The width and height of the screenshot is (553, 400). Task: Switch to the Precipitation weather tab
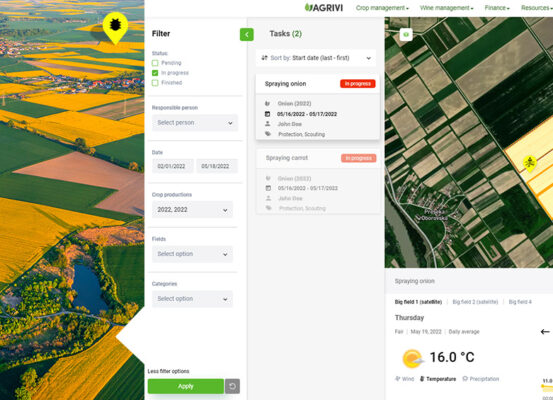(481, 379)
